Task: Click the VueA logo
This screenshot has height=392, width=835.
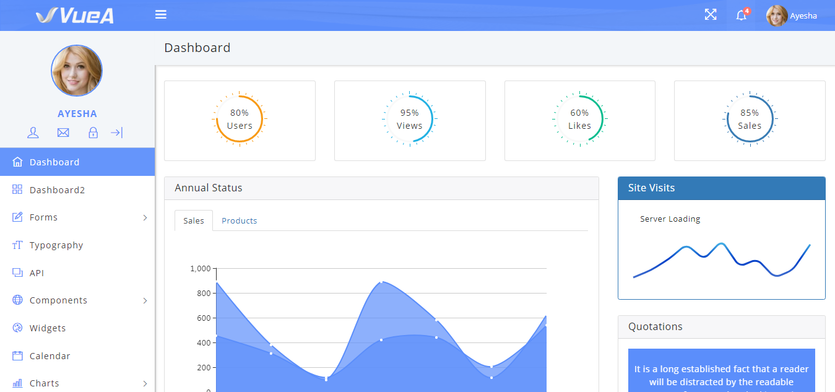Action: (75, 15)
